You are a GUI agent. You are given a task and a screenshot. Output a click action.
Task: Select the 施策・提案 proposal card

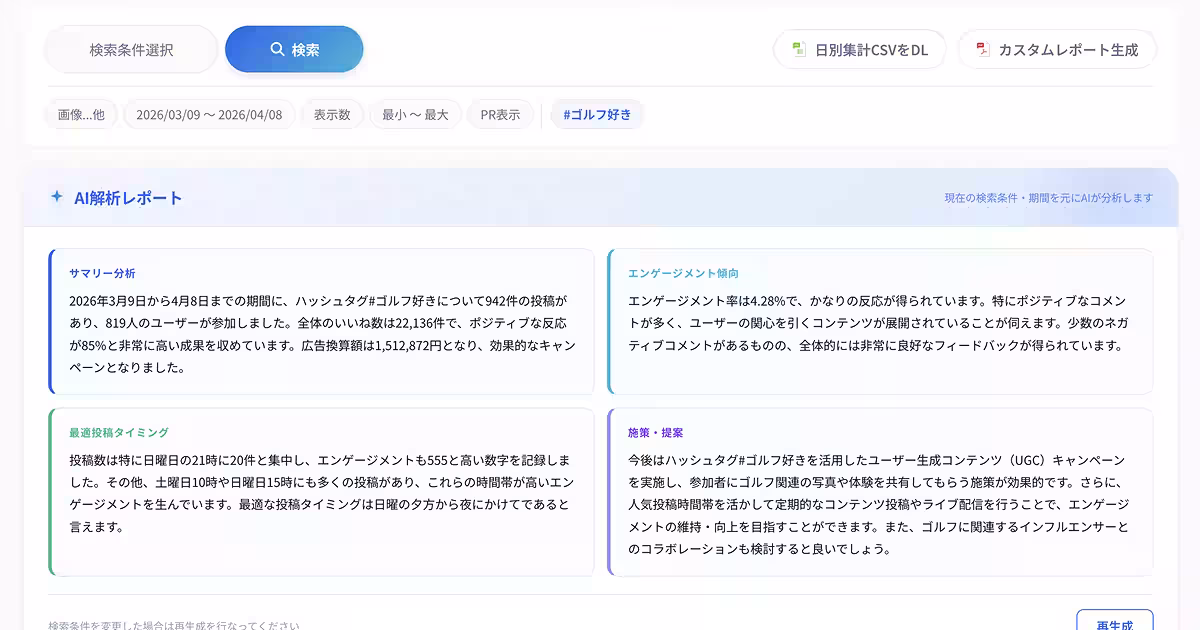(878, 490)
